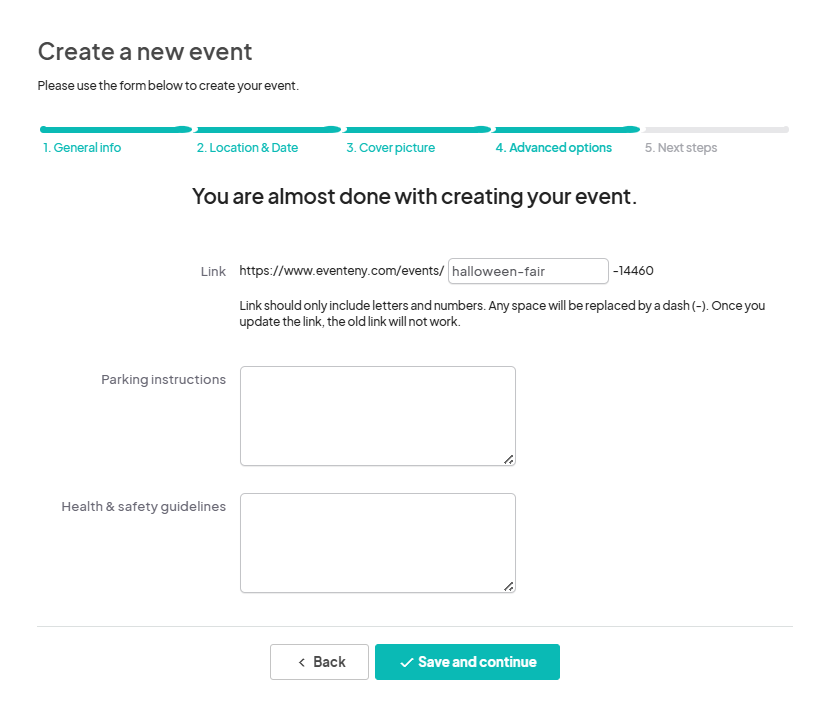Switch to the 3. Cover picture step
Screen dimensions: 829x717
(x=391, y=148)
